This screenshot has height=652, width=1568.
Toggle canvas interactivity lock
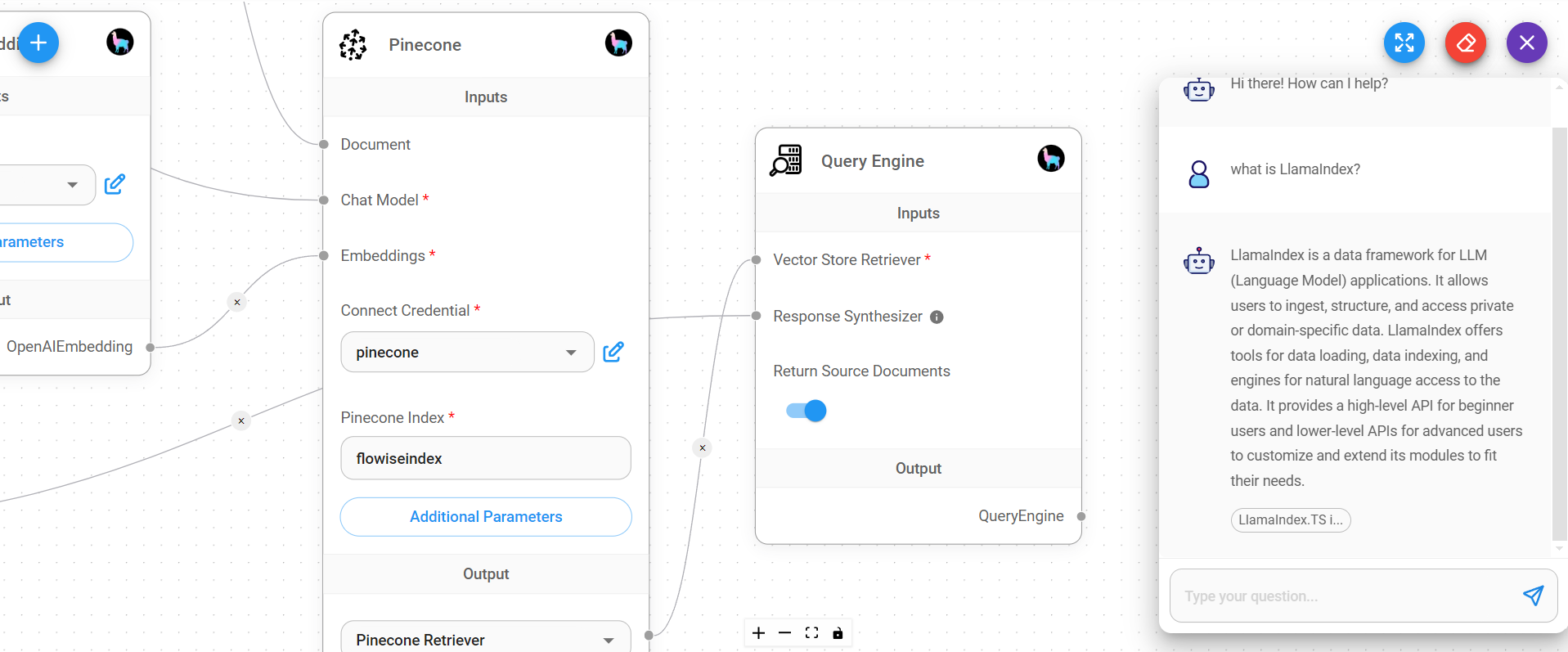pyautogui.click(x=838, y=633)
